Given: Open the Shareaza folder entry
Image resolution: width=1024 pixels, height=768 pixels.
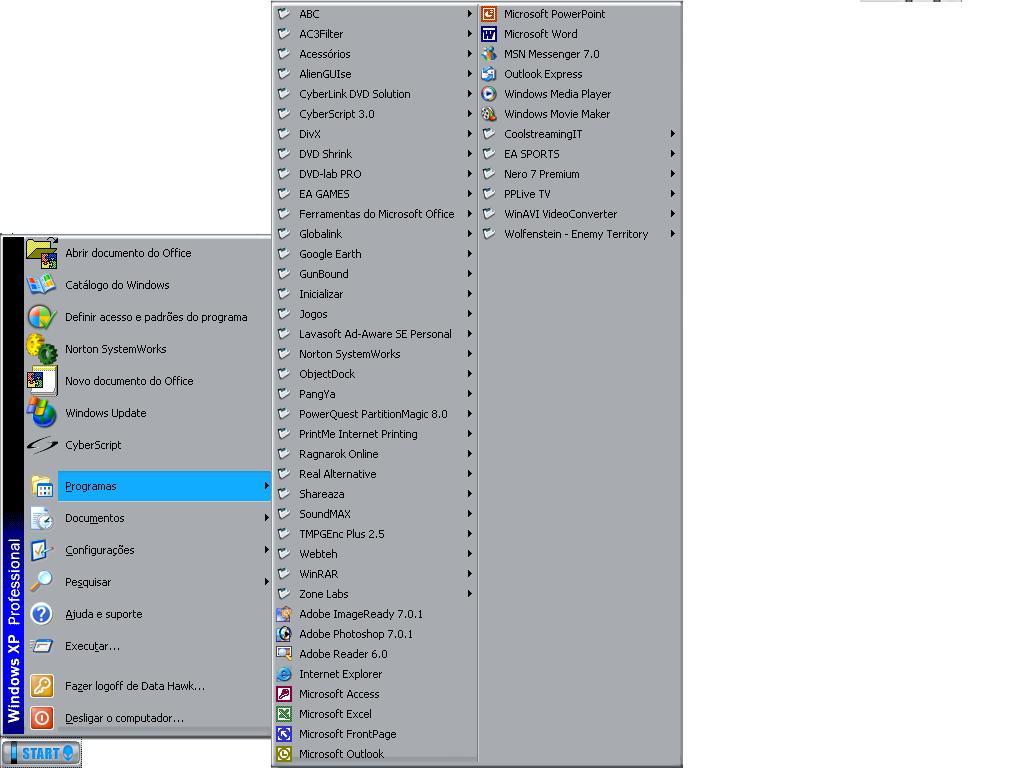Looking at the screenshot, I should pyautogui.click(x=376, y=494).
